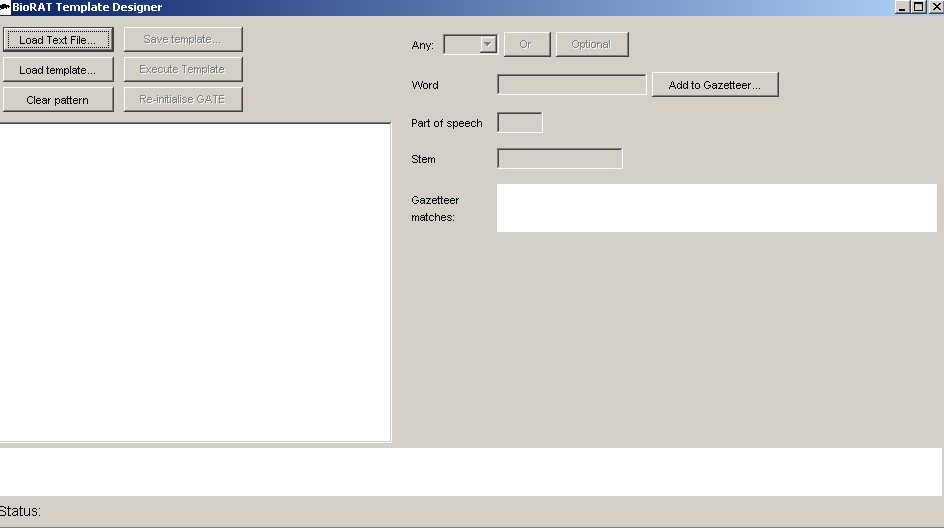Click the Save template button

point(183,39)
